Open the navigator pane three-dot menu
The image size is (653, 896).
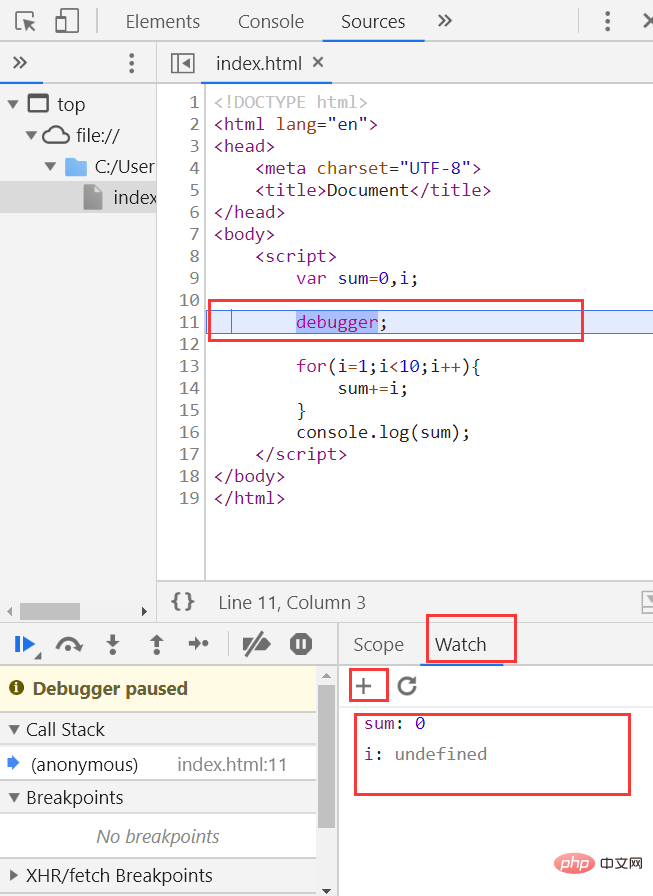click(132, 63)
